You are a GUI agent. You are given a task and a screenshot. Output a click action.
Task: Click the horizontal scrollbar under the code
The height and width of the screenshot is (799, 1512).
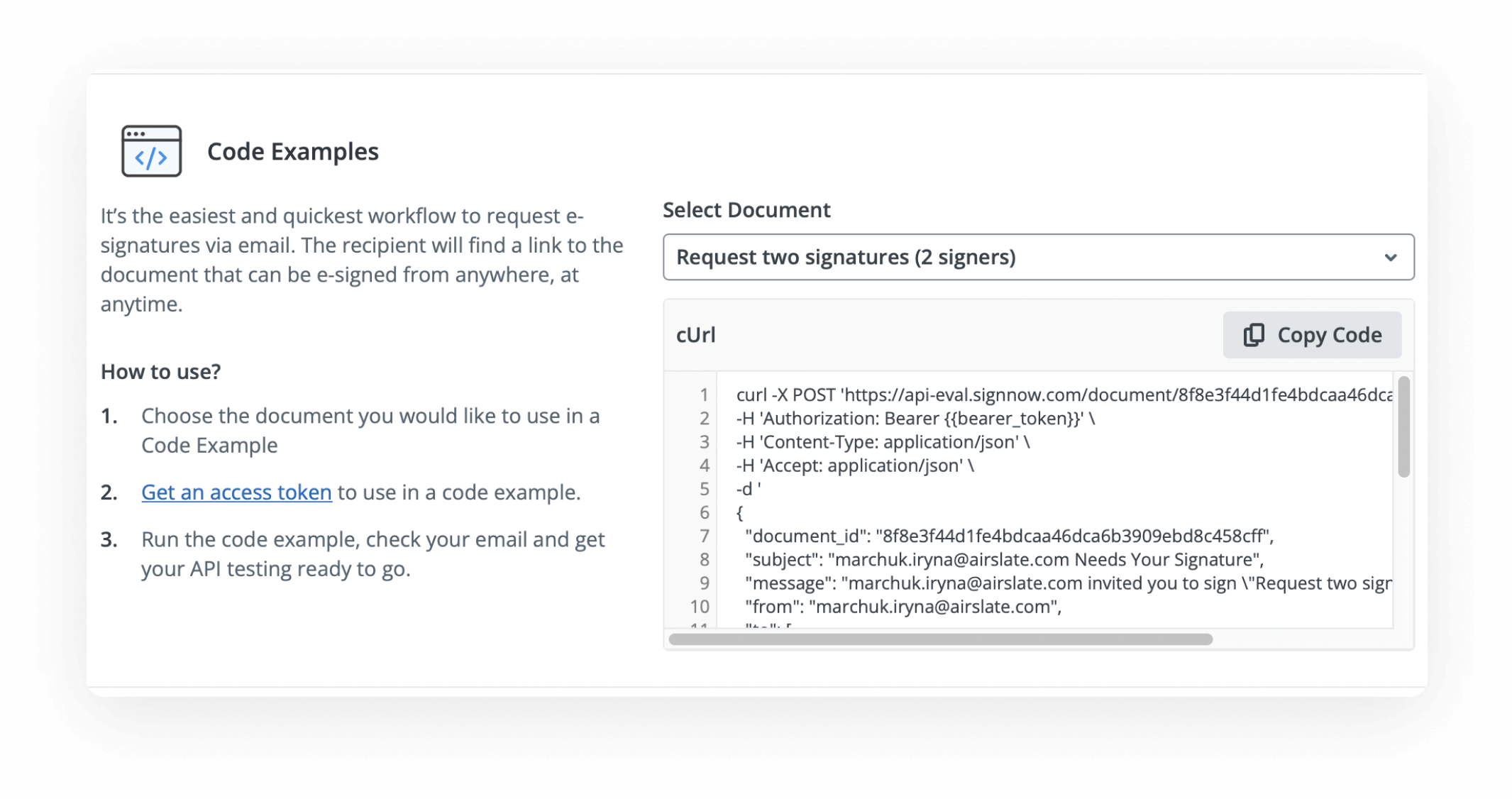(x=940, y=639)
